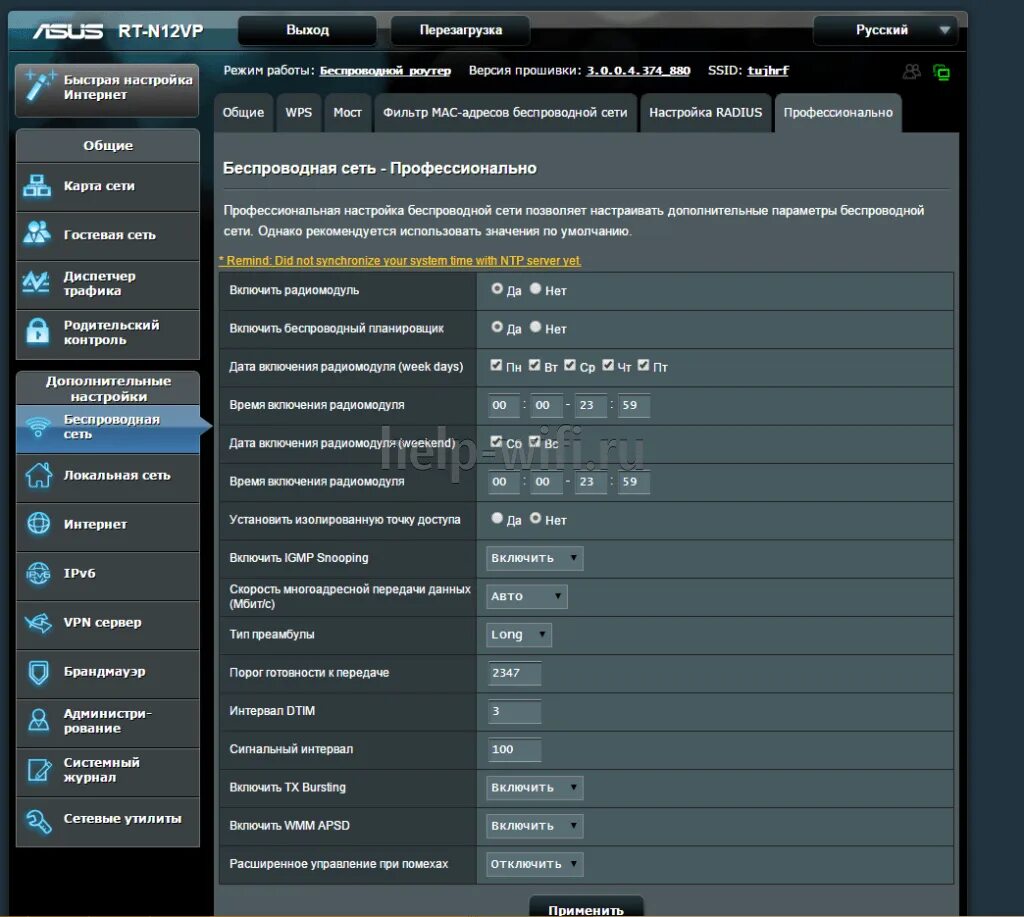
Task: Select Да for Включить радиомодуль
Action: pyautogui.click(x=497, y=289)
